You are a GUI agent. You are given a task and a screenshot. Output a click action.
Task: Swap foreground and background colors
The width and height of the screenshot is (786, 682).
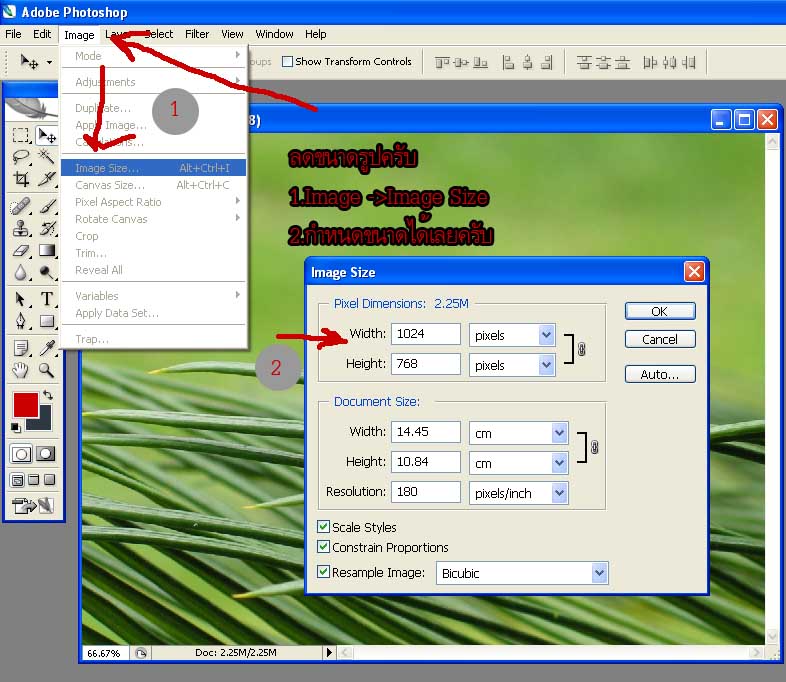[x=48, y=395]
